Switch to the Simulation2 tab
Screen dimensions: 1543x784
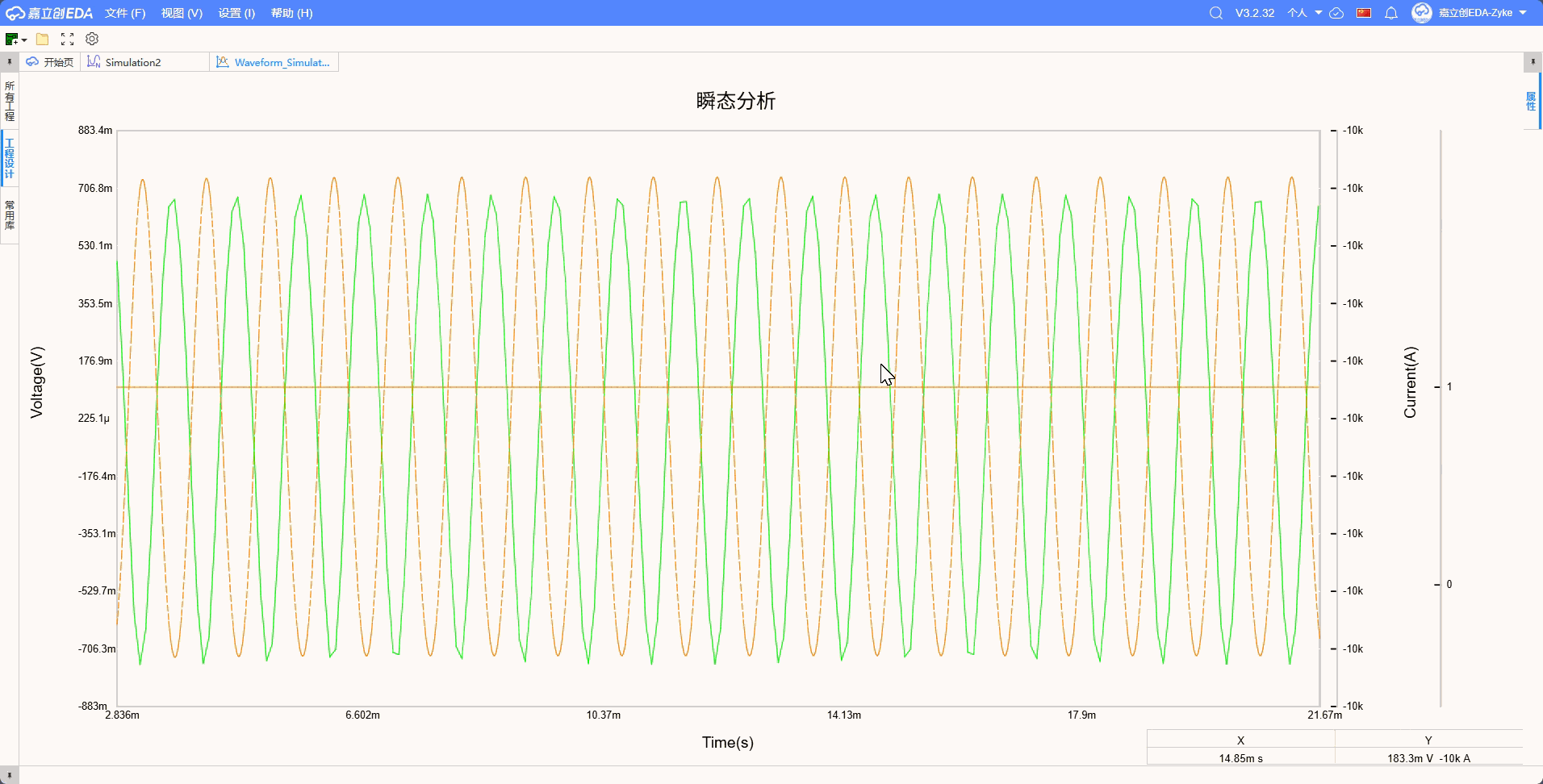[x=133, y=62]
